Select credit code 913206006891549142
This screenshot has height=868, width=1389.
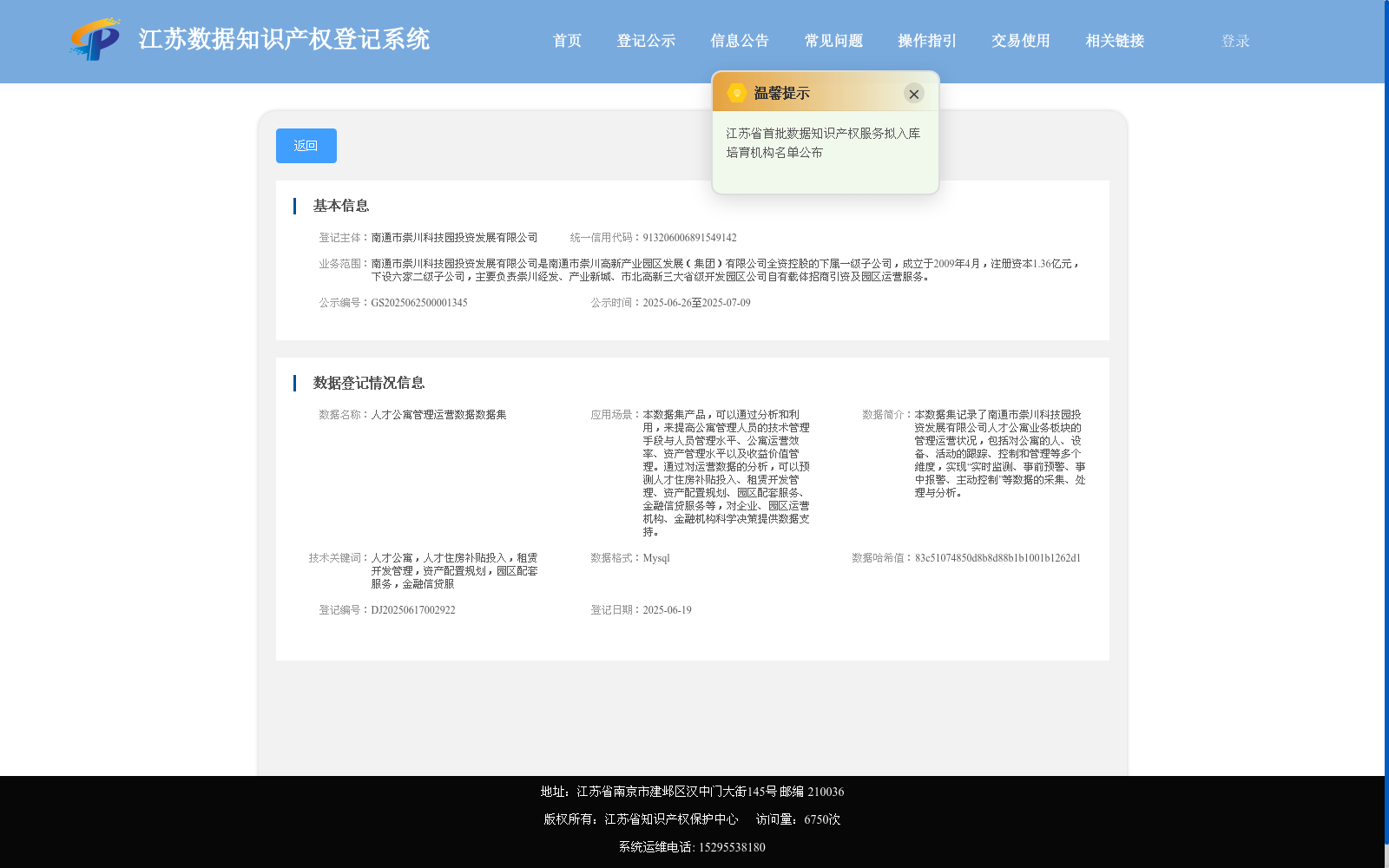689,238
